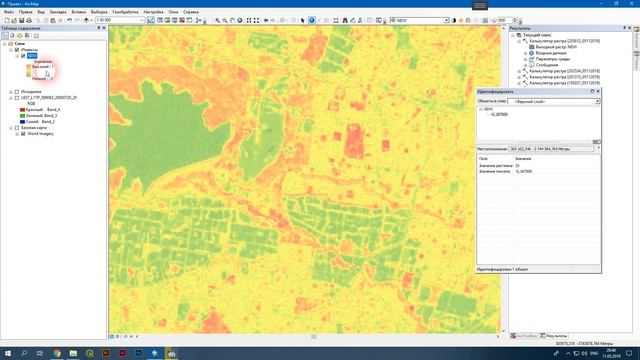Enable the Базовая карта group checkbox
Viewport: 640px width, 360px height.
[x=17, y=128]
